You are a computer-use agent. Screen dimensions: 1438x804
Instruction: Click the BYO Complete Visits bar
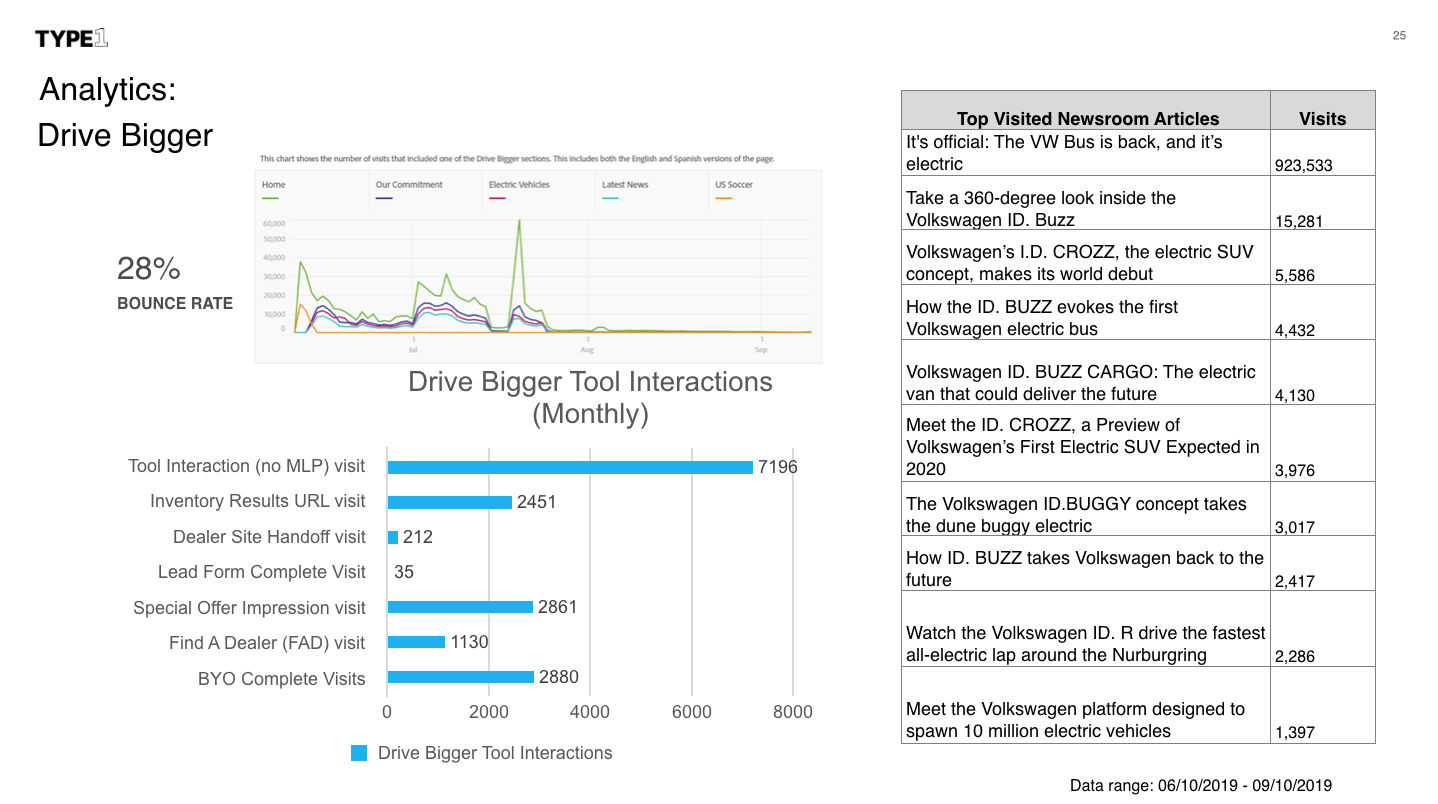coord(461,677)
